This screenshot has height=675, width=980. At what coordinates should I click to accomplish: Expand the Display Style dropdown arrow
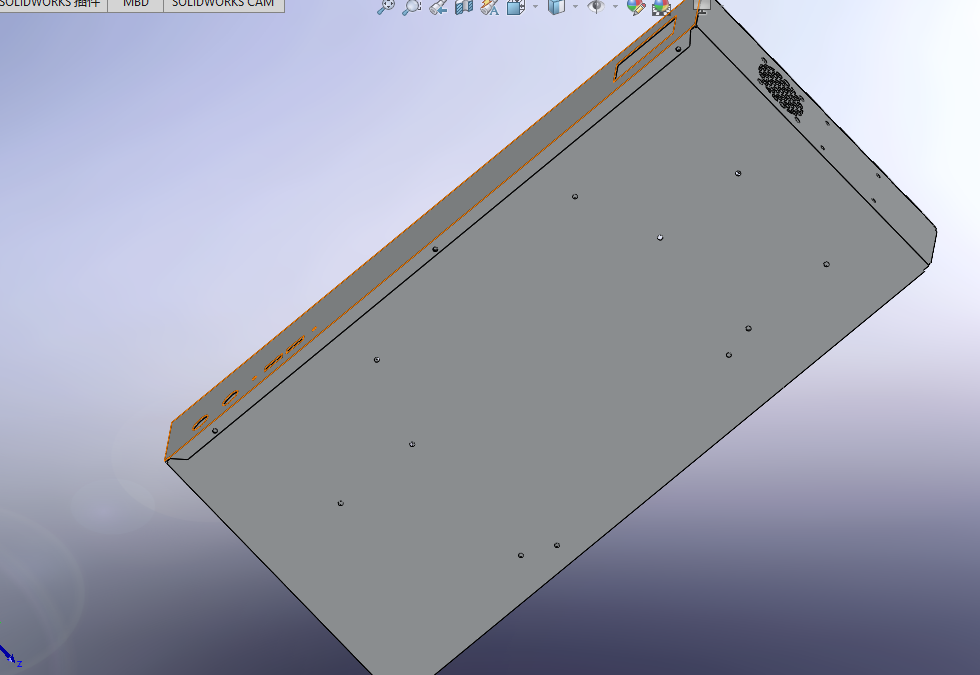coord(575,7)
